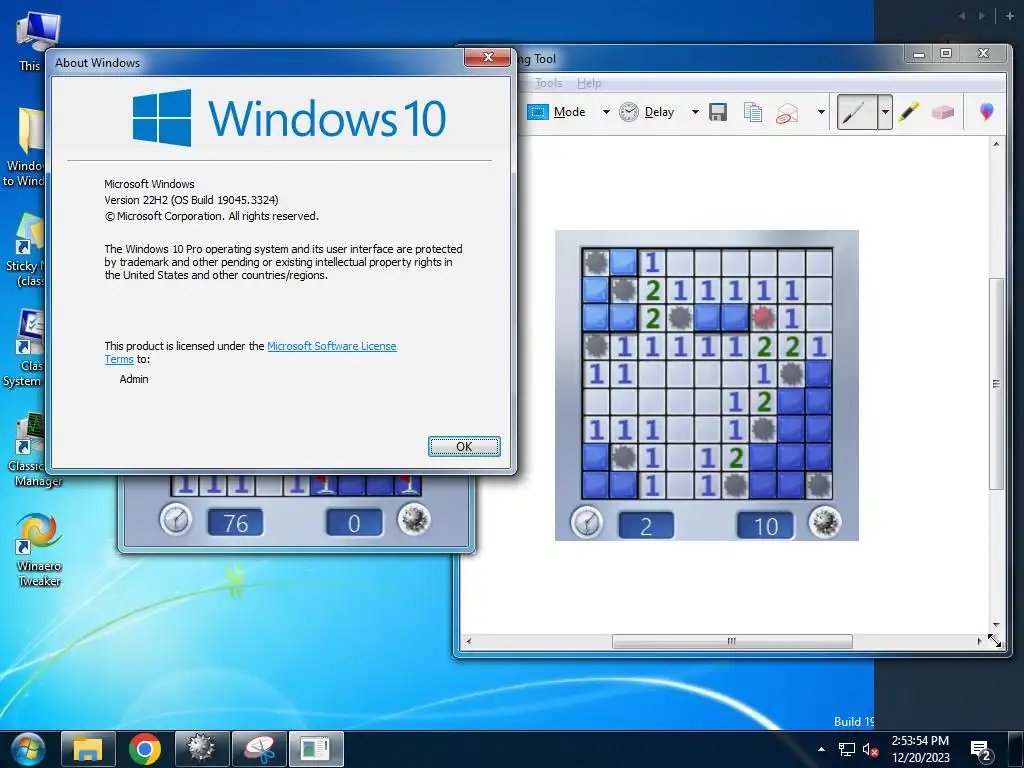Screen dimensions: 1024x768
Task: Click the muted volume tray icon
Action: (871, 749)
